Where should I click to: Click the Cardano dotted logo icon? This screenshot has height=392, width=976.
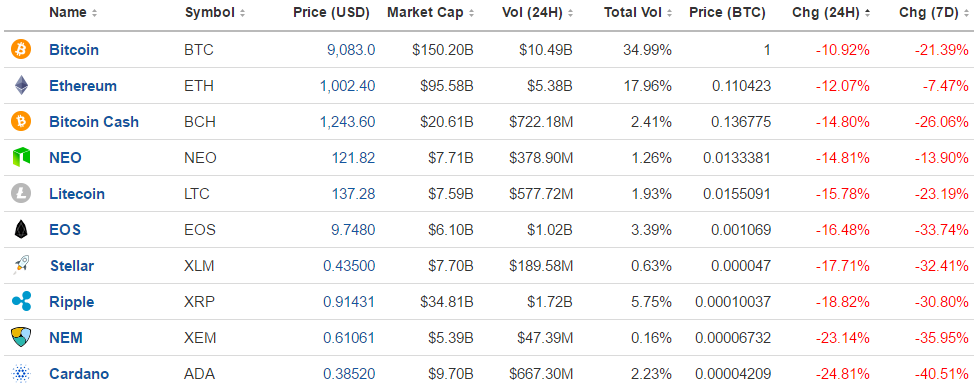tap(21, 374)
